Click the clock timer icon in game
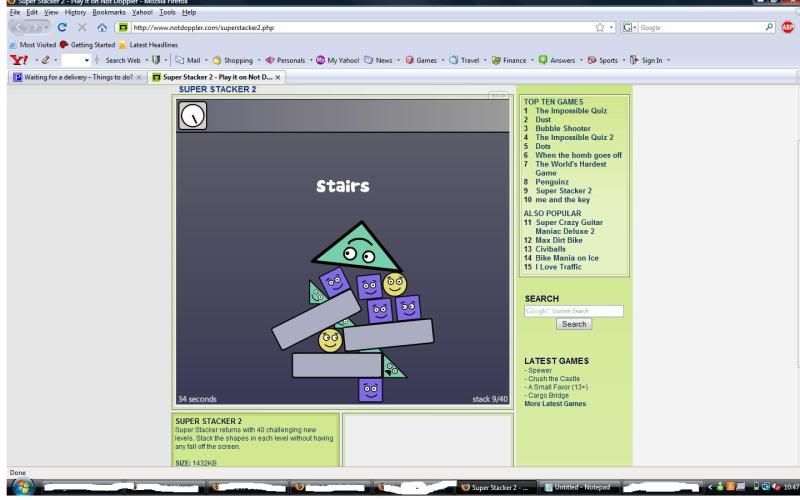This screenshot has height=500, width=800. (x=192, y=117)
